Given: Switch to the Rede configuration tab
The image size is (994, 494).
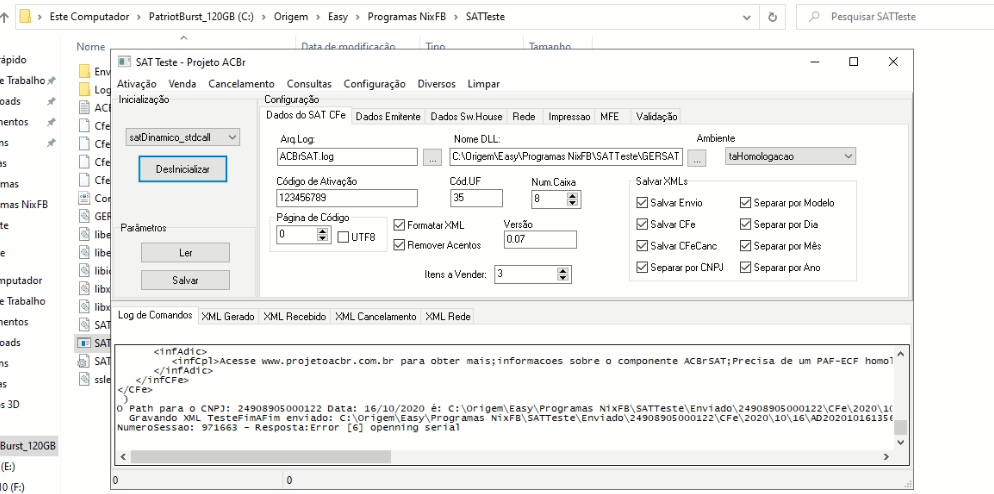Looking at the screenshot, I should (524, 117).
